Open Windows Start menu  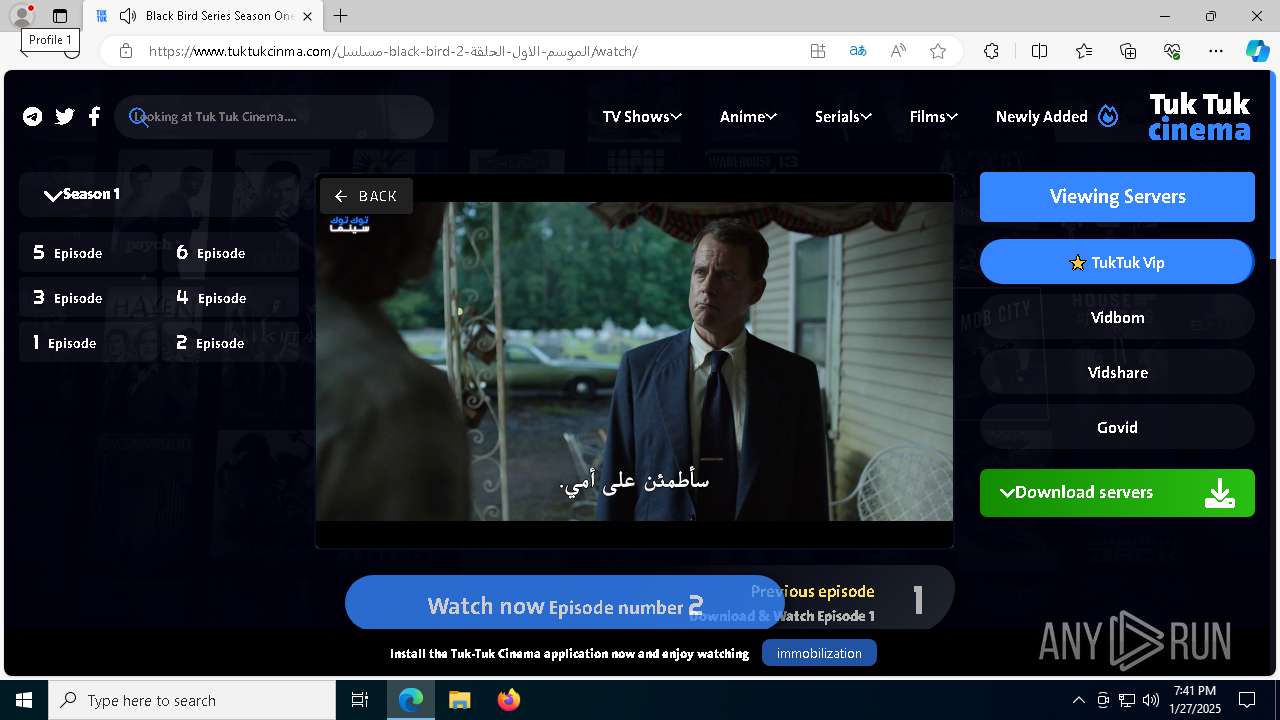pos(24,700)
